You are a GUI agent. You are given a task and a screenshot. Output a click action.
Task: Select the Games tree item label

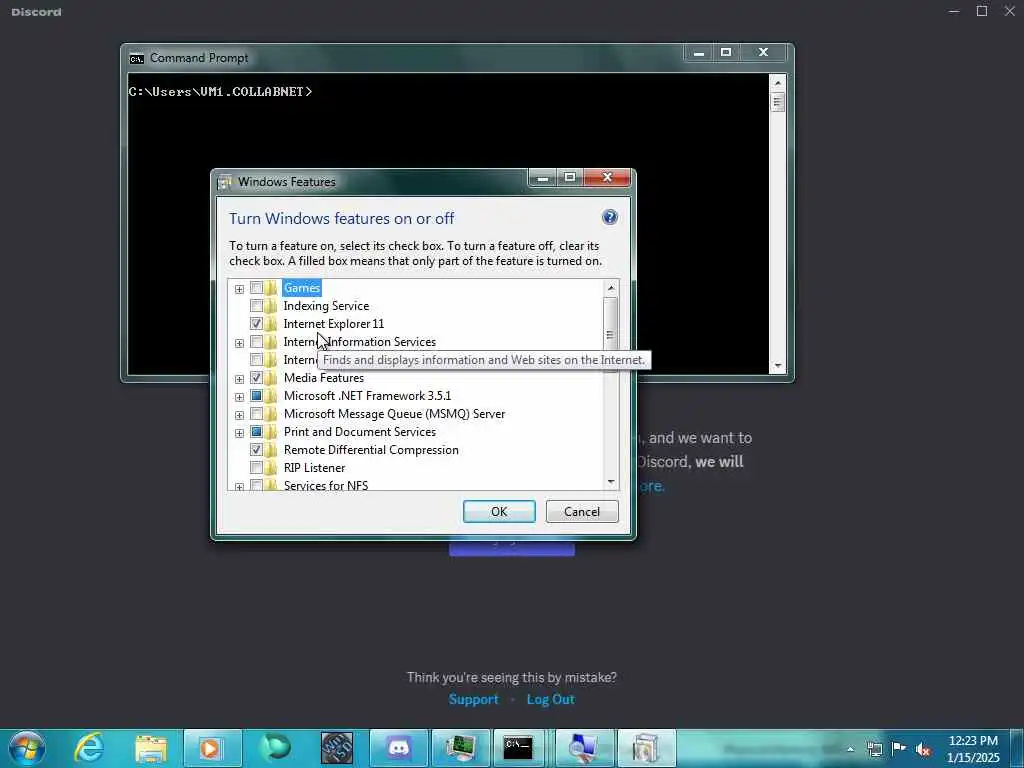pos(302,288)
